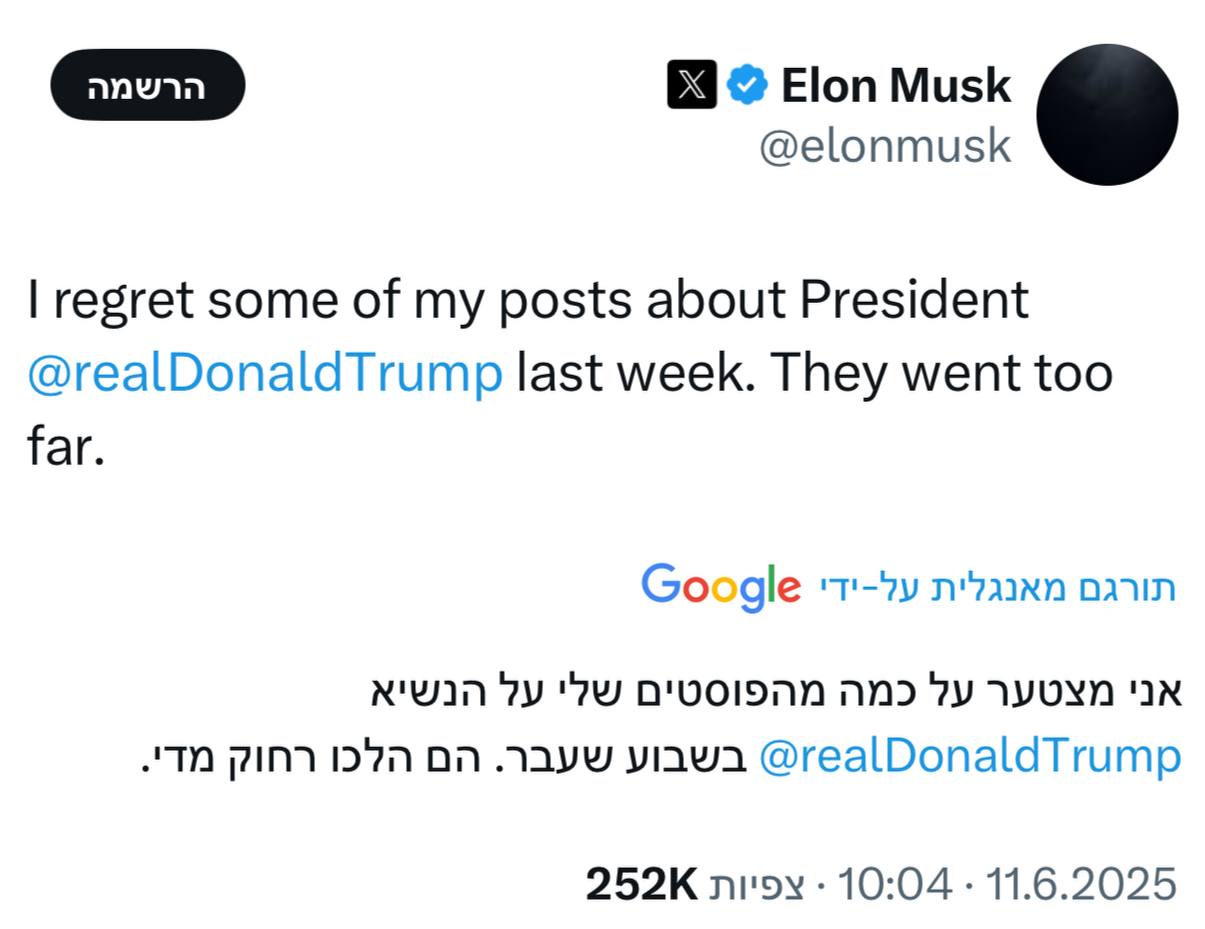
Task: Click the @elonmusk handle
Action: 885,147
